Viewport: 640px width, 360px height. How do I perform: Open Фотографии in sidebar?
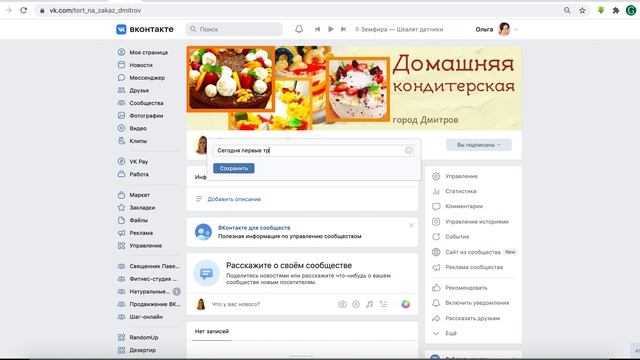[146, 116]
